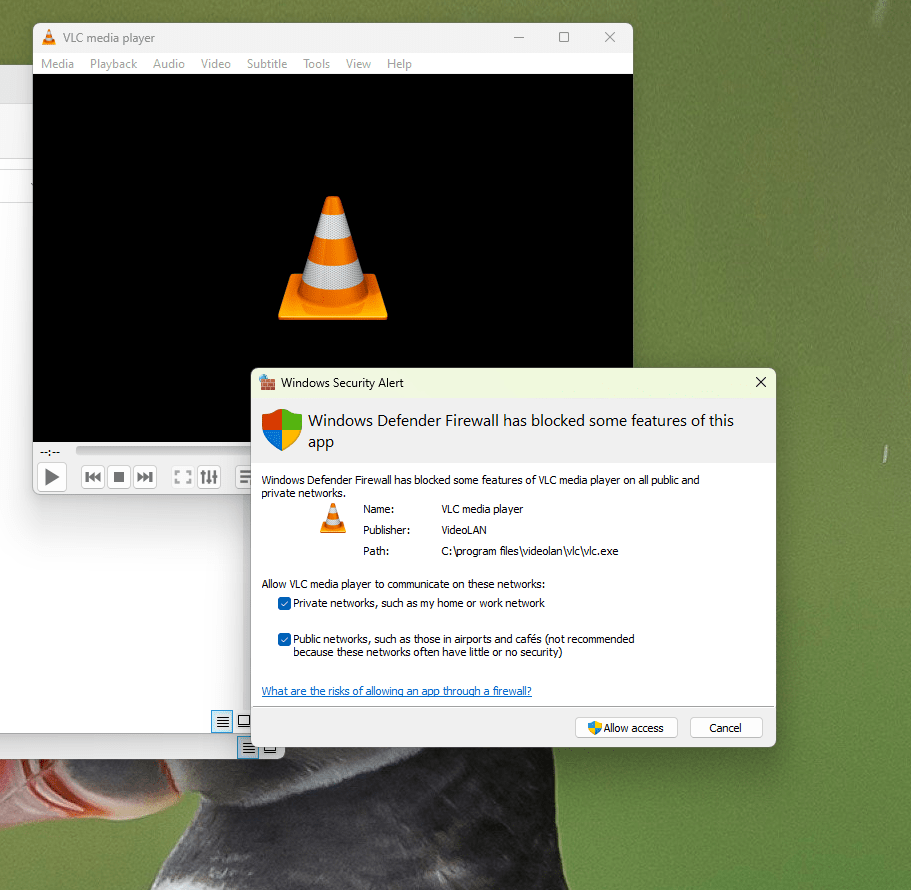Viewport: 911px width, 890px height.
Task: Click the VLC cone icon in alert details
Action: click(333, 519)
